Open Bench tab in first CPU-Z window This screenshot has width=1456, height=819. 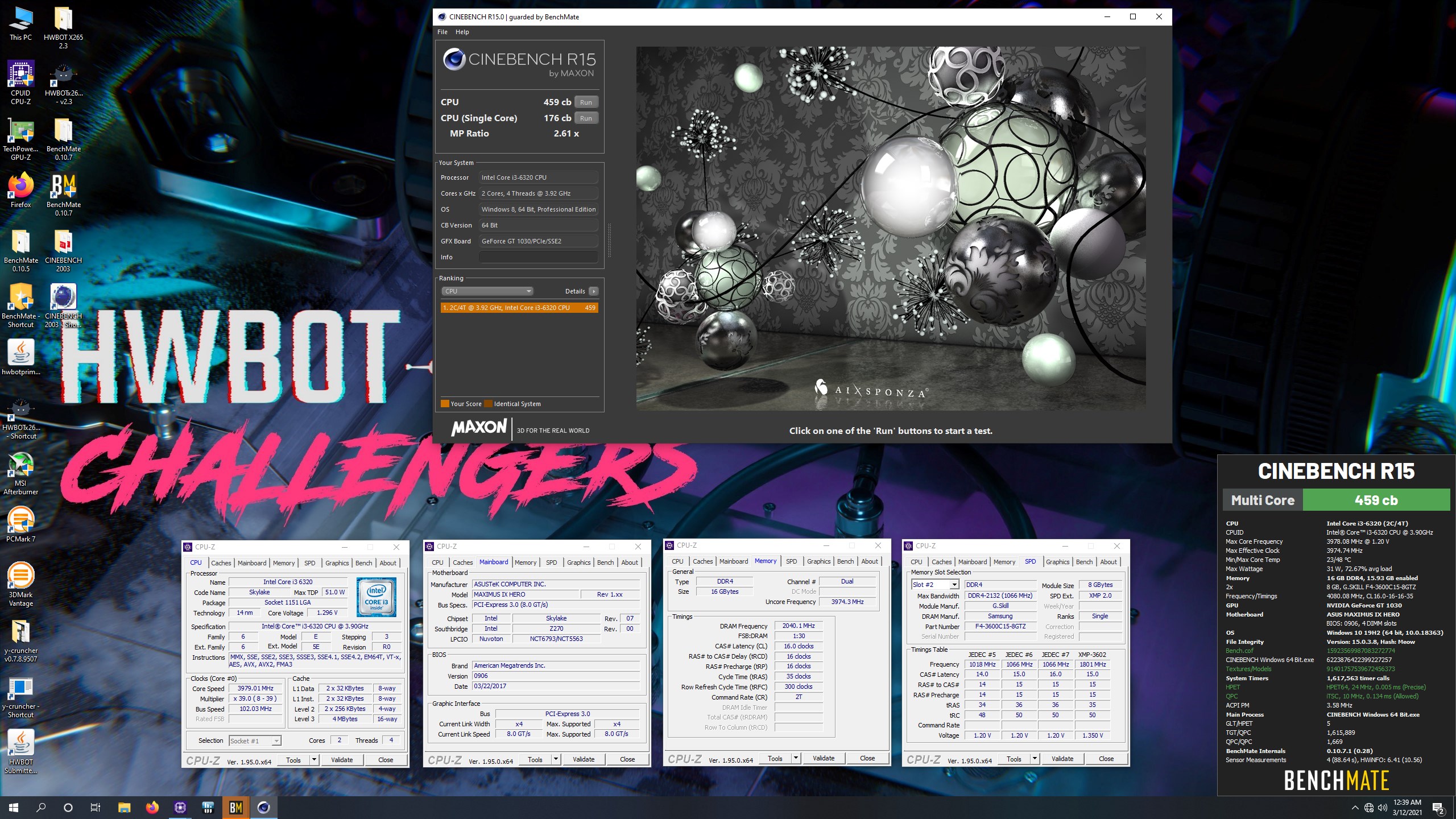tap(363, 563)
